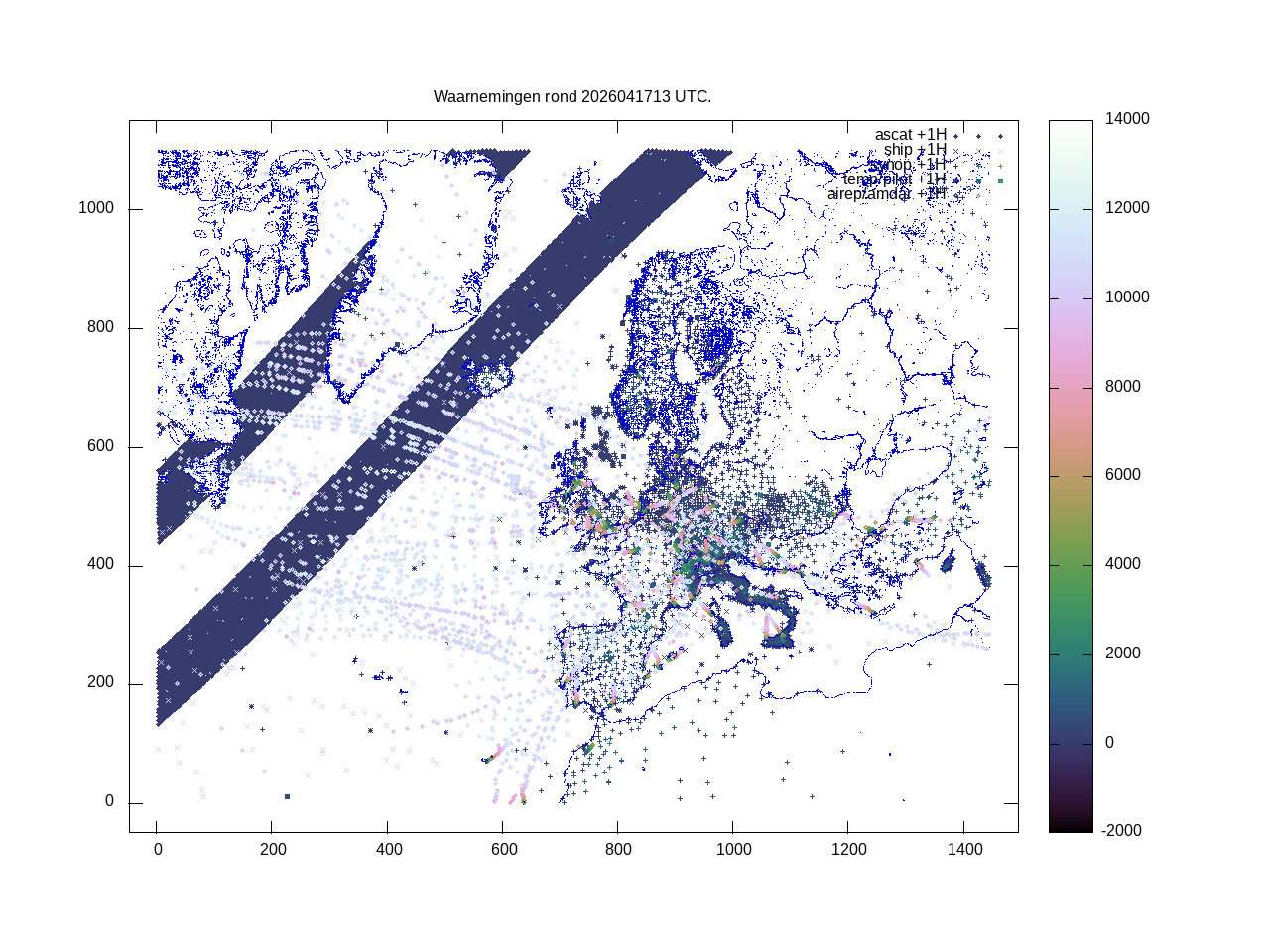This screenshot has width=1270, height=952.
Task: Click the green plus synop legend marker
Action: pos(1000,166)
